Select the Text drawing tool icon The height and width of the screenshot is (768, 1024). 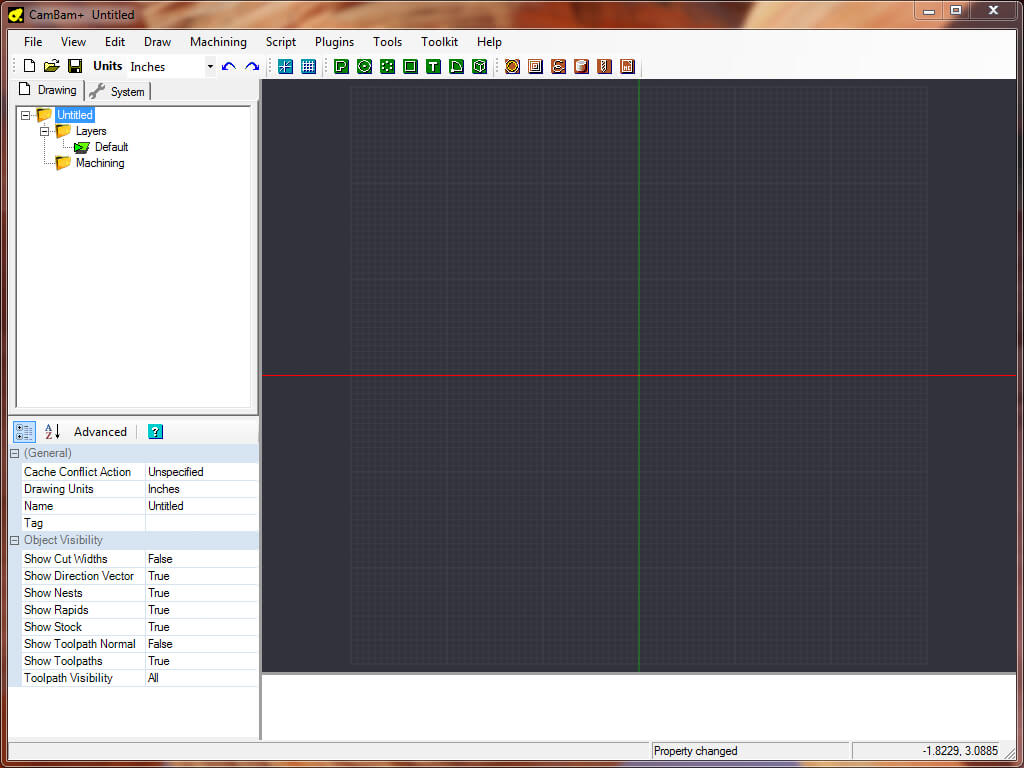coord(433,66)
